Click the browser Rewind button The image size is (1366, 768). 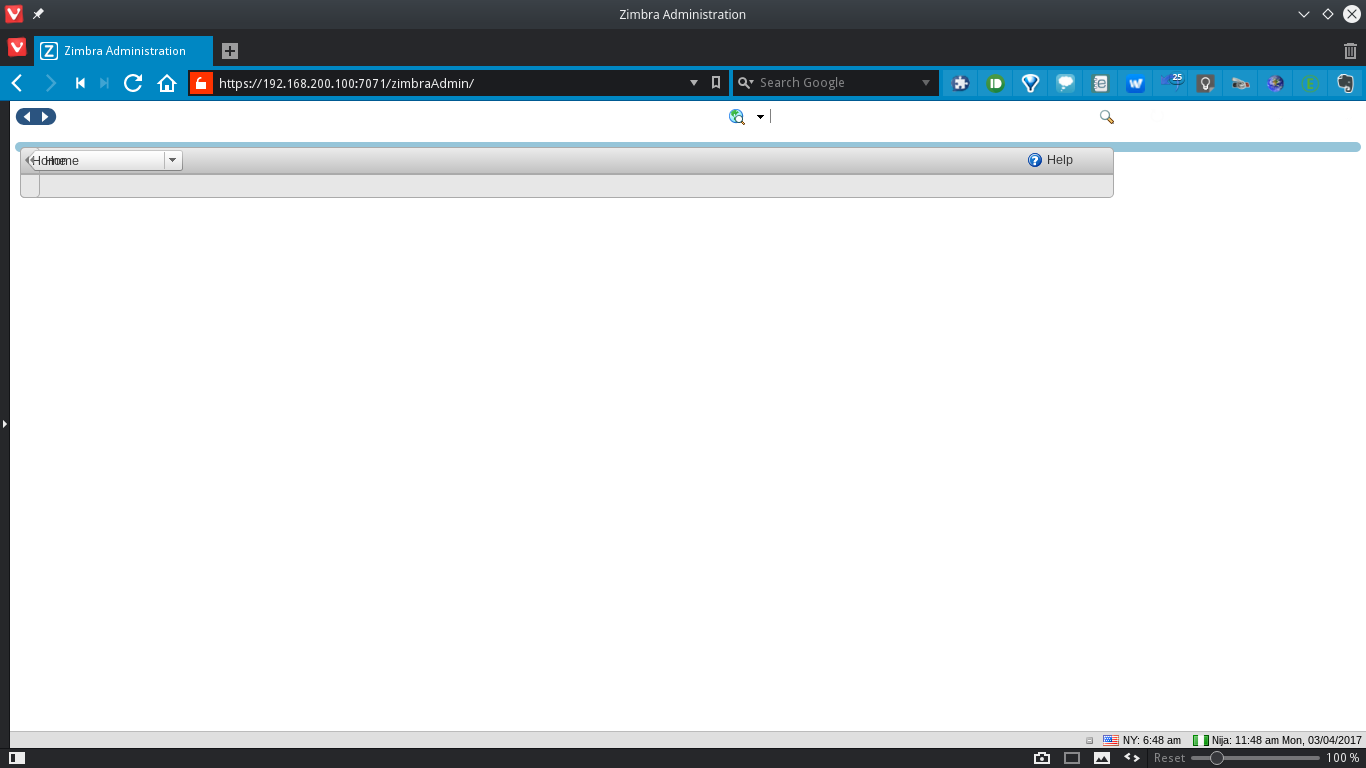tap(80, 83)
